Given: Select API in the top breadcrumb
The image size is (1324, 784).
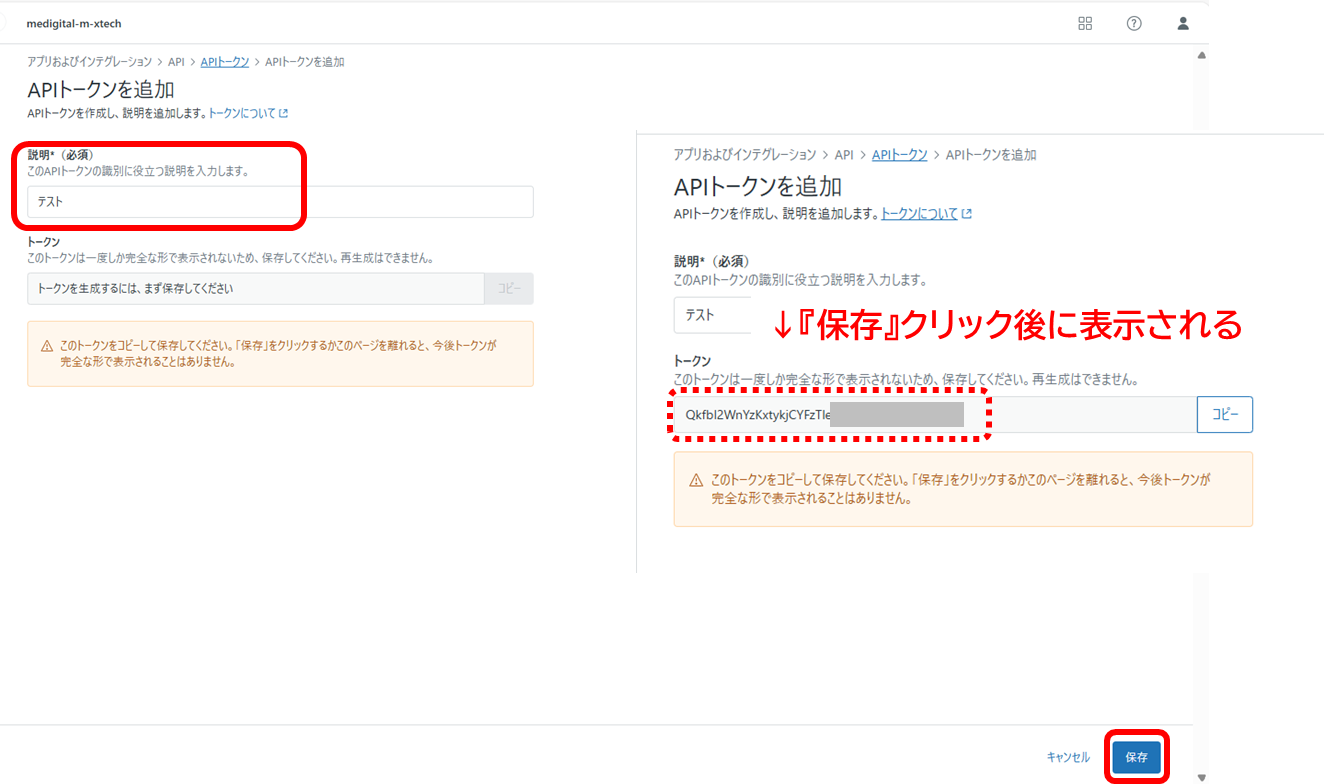Looking at the screenshot, I should coord(176,62).
